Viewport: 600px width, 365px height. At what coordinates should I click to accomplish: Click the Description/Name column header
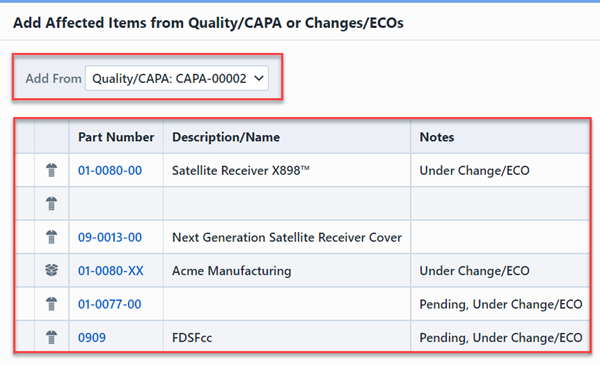point(287,137)
